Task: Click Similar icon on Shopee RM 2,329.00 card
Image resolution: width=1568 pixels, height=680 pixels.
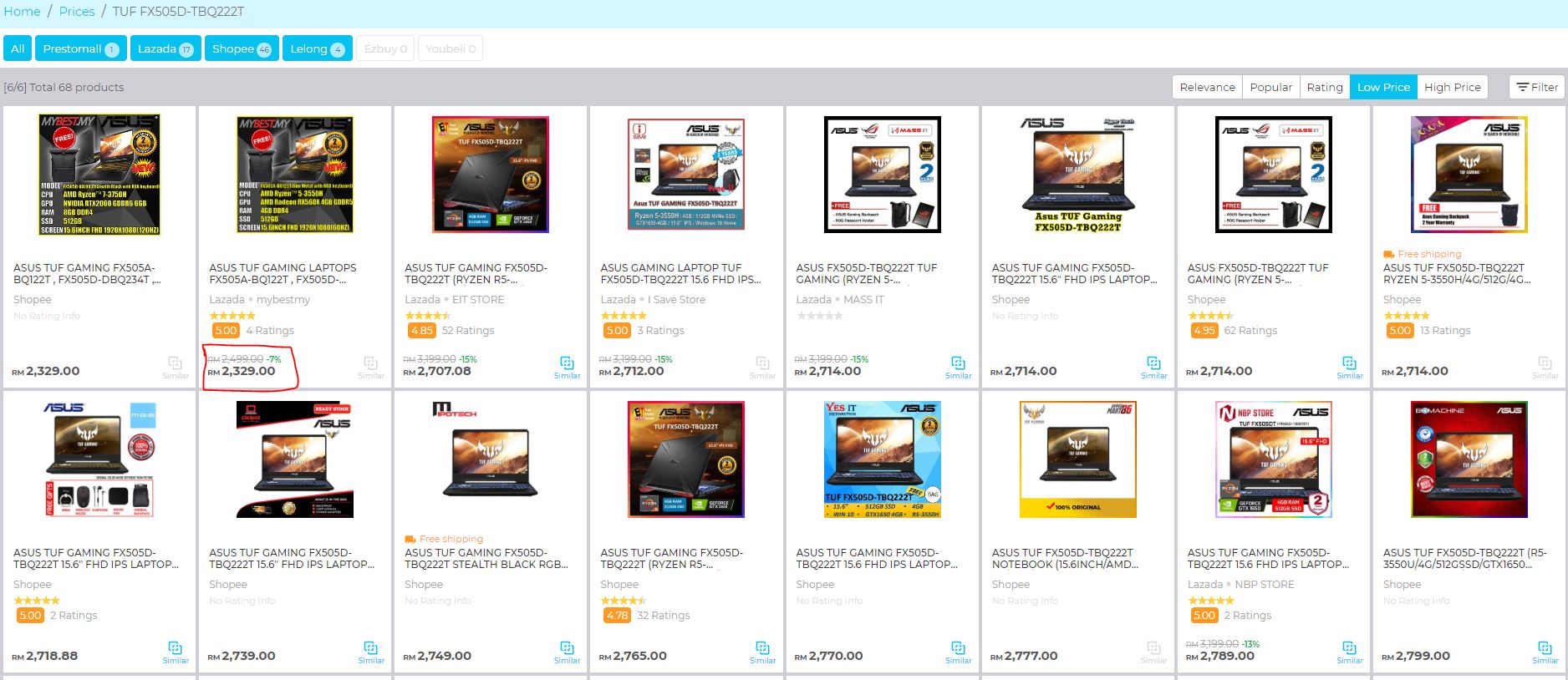Action: (176, 368)
